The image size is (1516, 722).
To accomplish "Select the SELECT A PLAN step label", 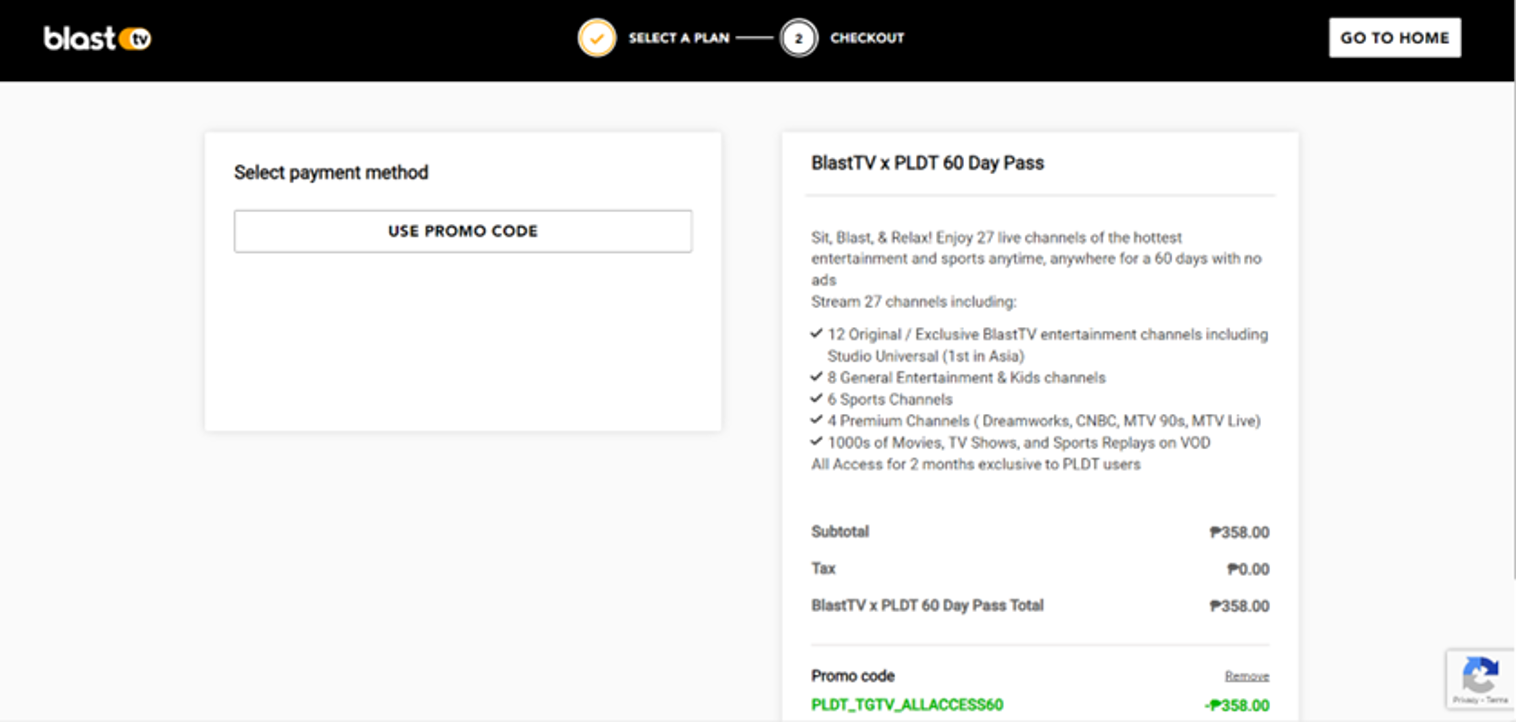I will pos(679,38).
